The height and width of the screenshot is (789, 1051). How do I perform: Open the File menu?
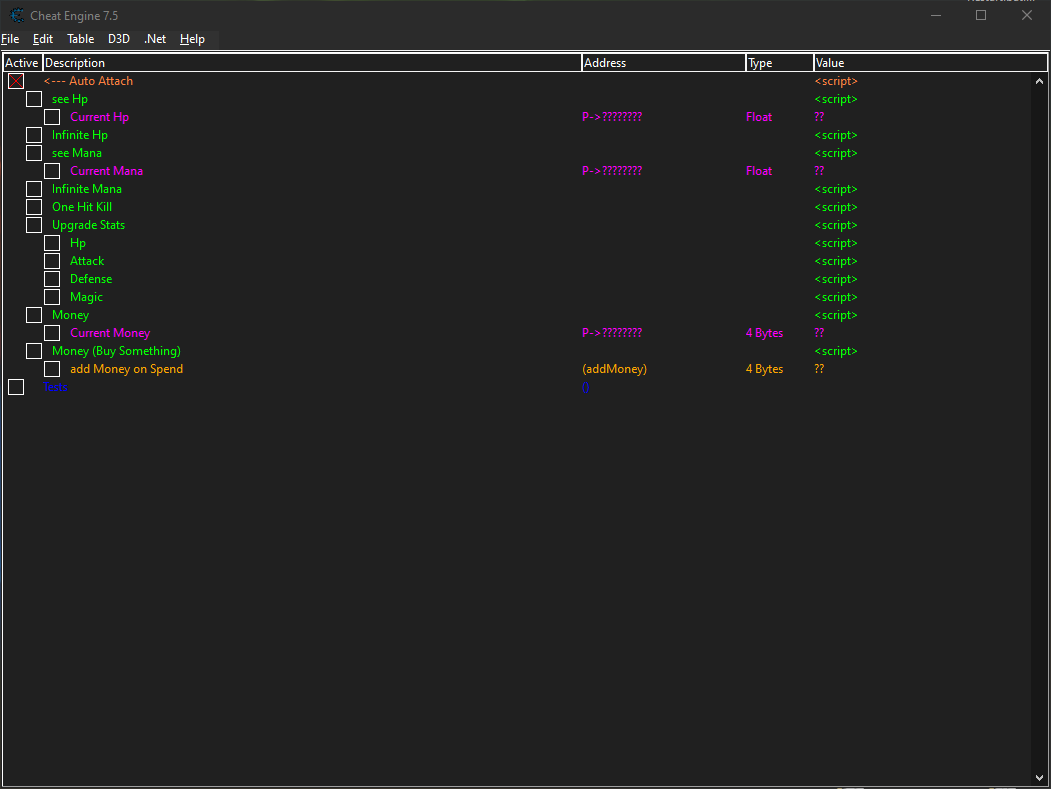[10, 39]
